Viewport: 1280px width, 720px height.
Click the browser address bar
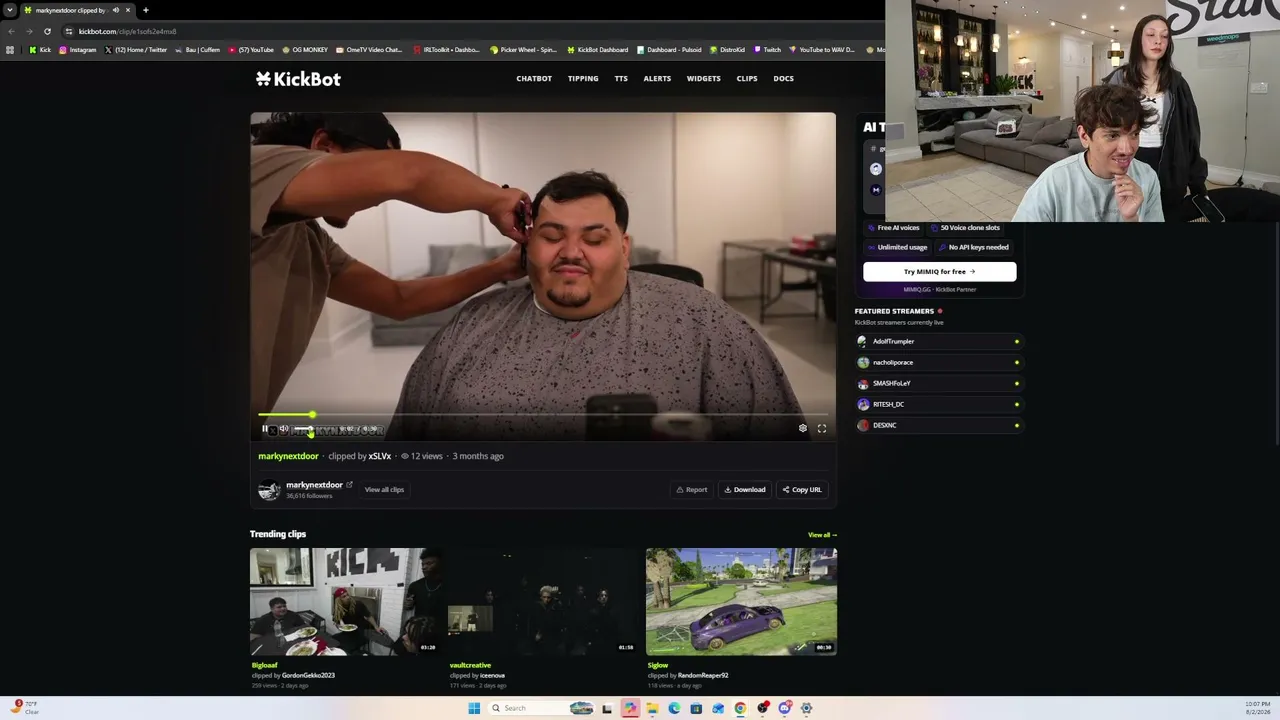pos(470,31)
